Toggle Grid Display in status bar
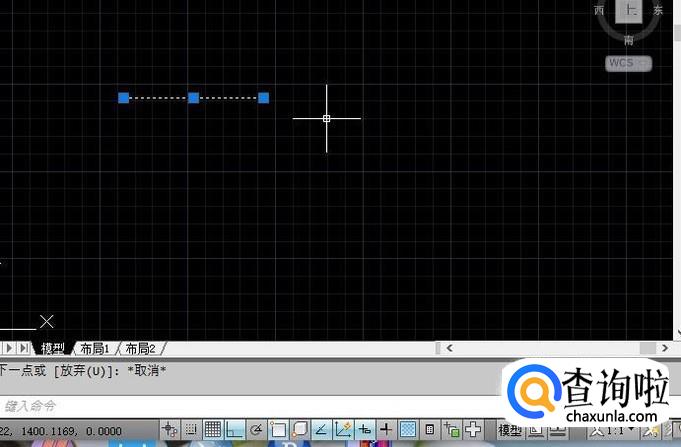This screenshot has height=447, width=681. tap(213, 430)
